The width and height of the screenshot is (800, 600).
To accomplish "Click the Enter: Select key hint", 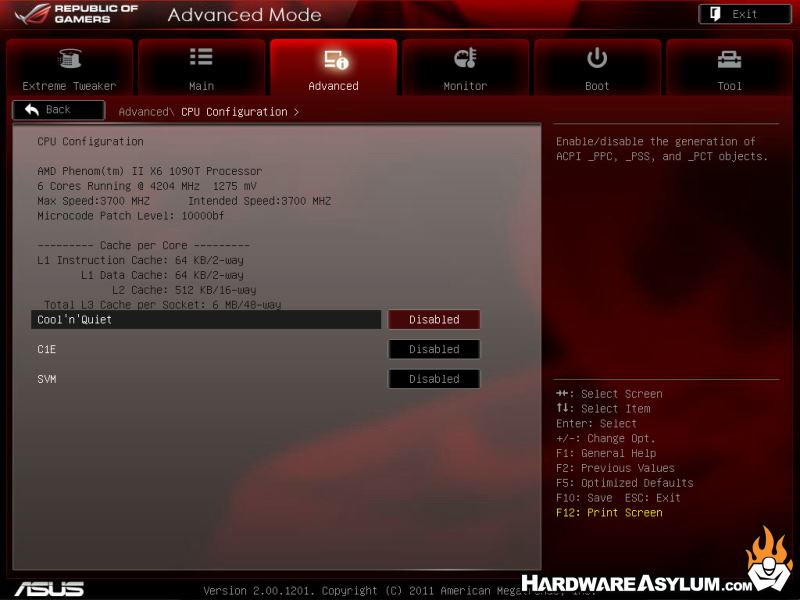I will 596,423.
